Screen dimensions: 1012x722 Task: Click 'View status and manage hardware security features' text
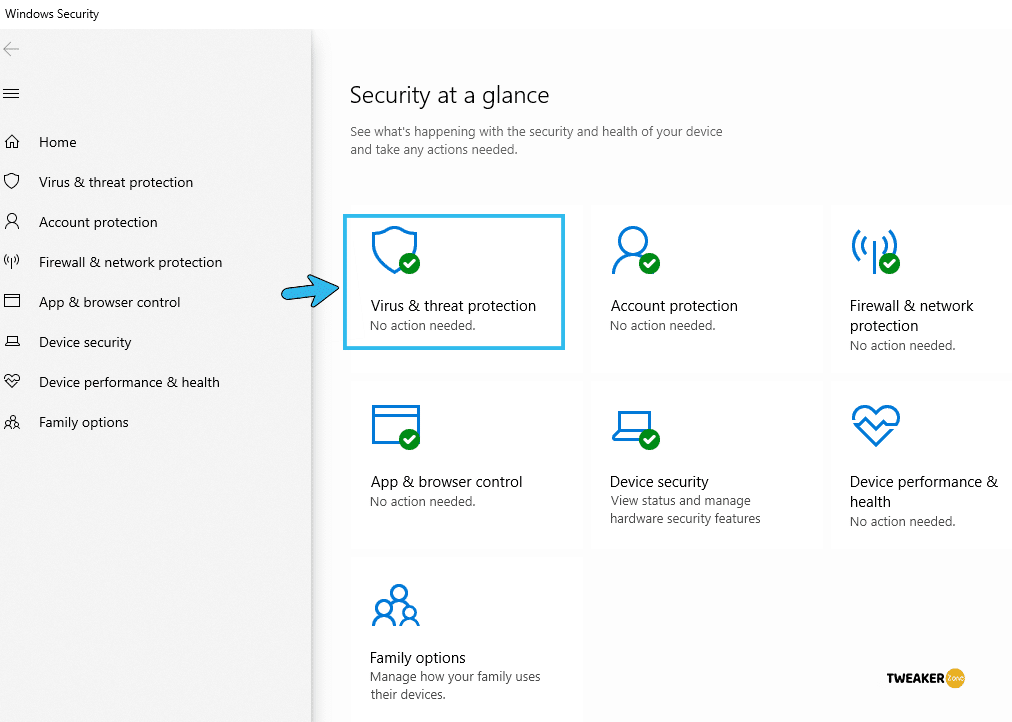[x=685, y=510]
